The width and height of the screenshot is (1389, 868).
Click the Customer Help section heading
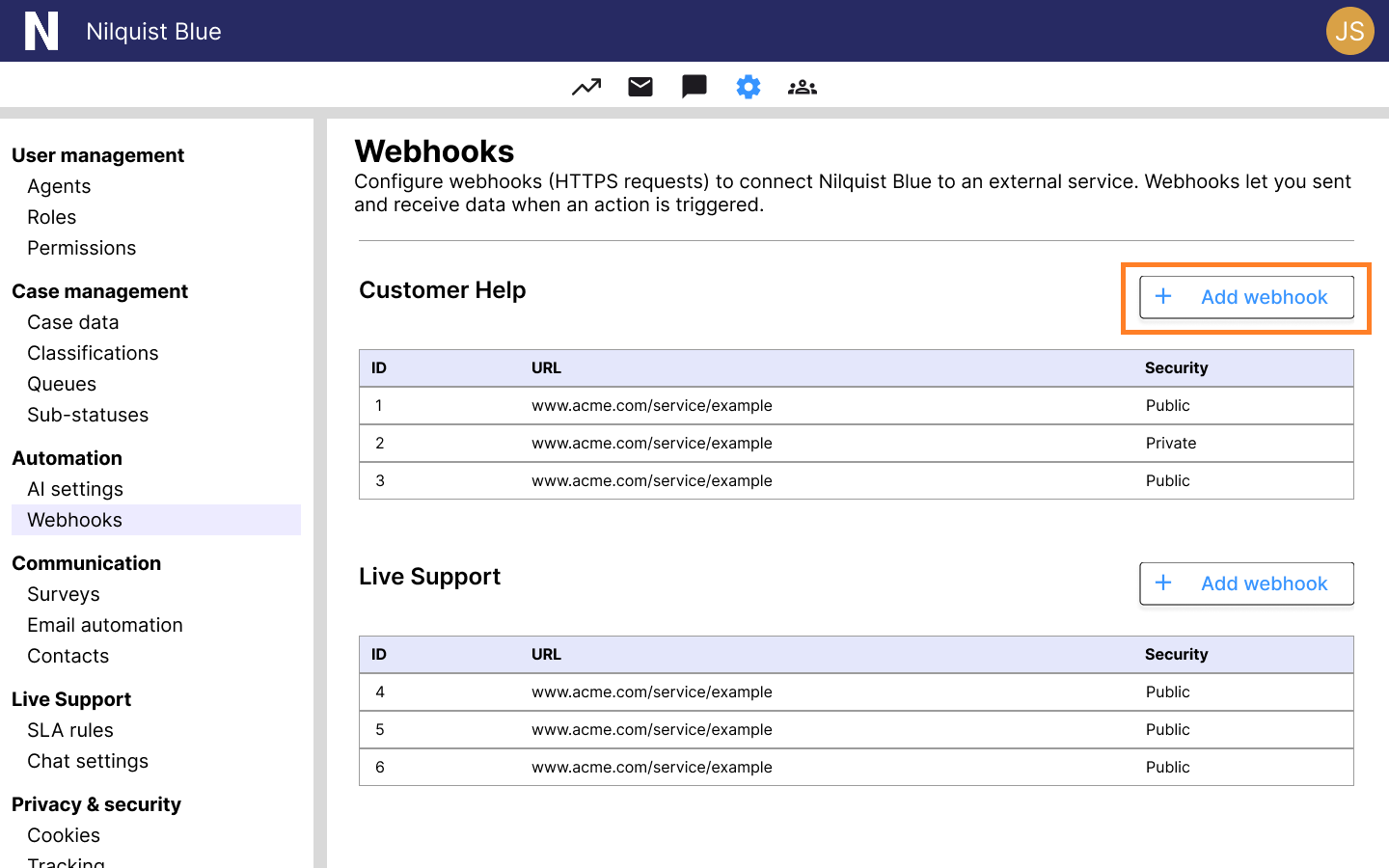[442, 290]
